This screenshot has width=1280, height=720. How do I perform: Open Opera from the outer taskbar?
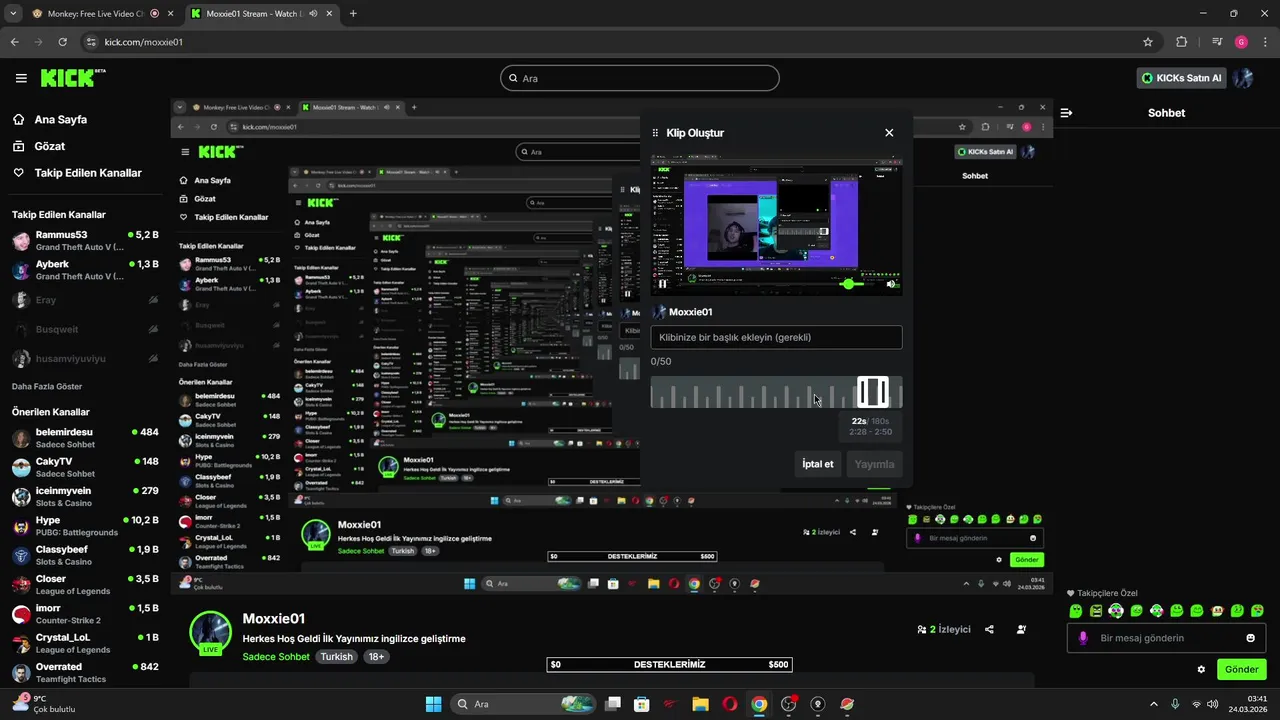click(730, 704)
